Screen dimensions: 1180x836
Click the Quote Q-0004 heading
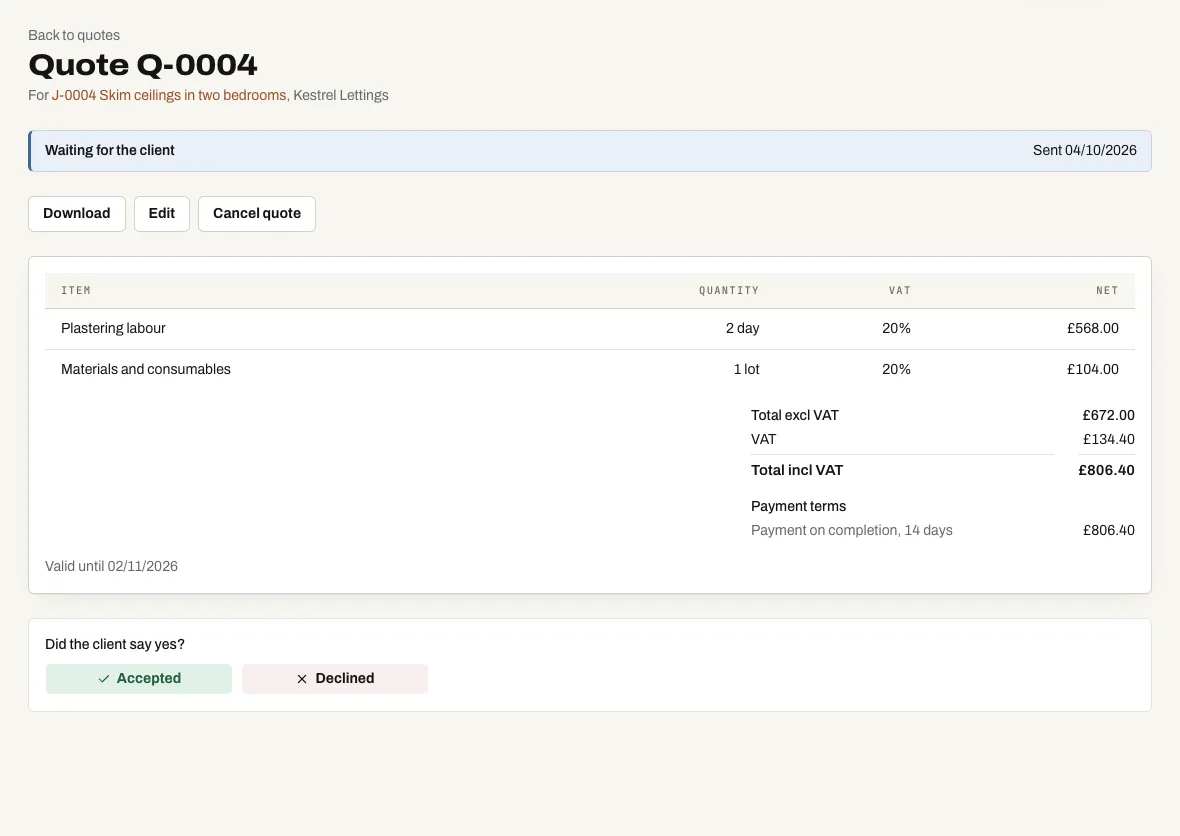(143, 65)
